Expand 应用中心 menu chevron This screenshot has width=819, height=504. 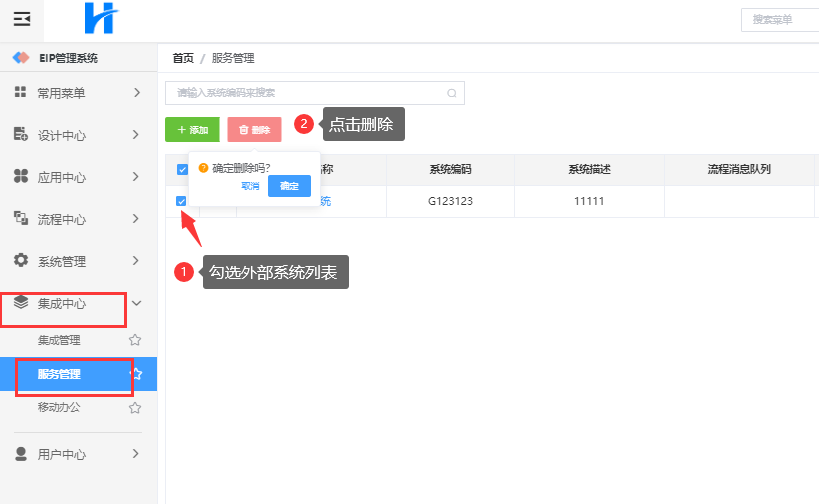tap(136, 177)
